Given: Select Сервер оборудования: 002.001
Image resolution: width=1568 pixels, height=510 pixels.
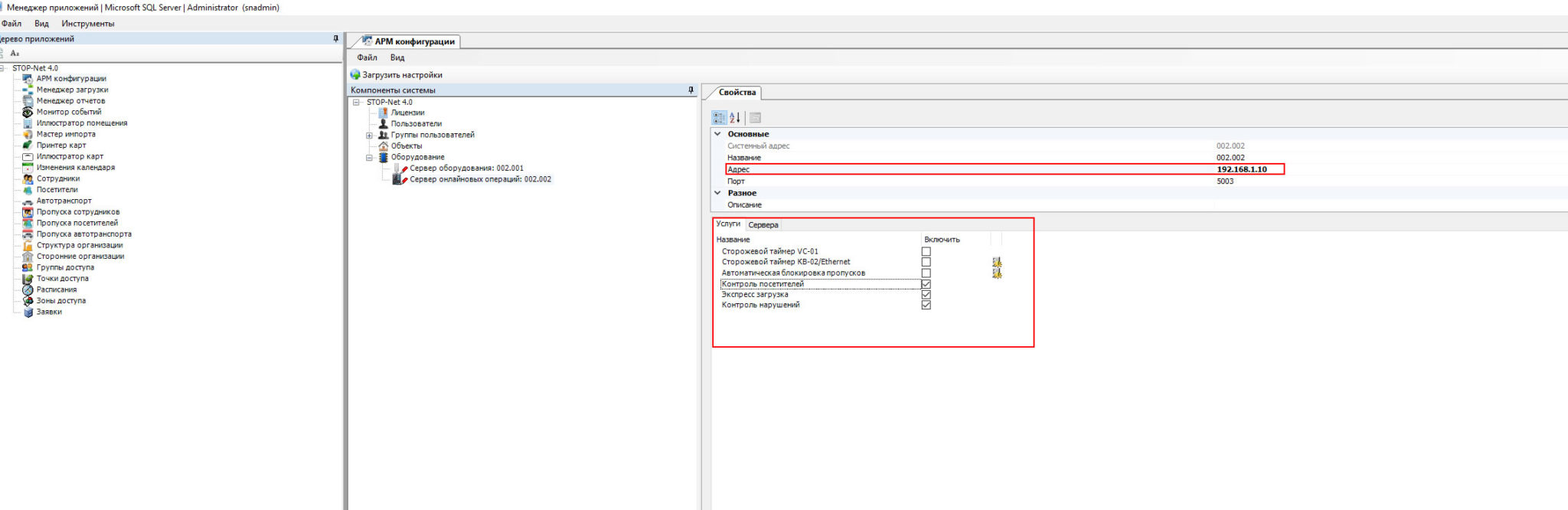Looking at the screenshot, I should click(x=466, y=168).
